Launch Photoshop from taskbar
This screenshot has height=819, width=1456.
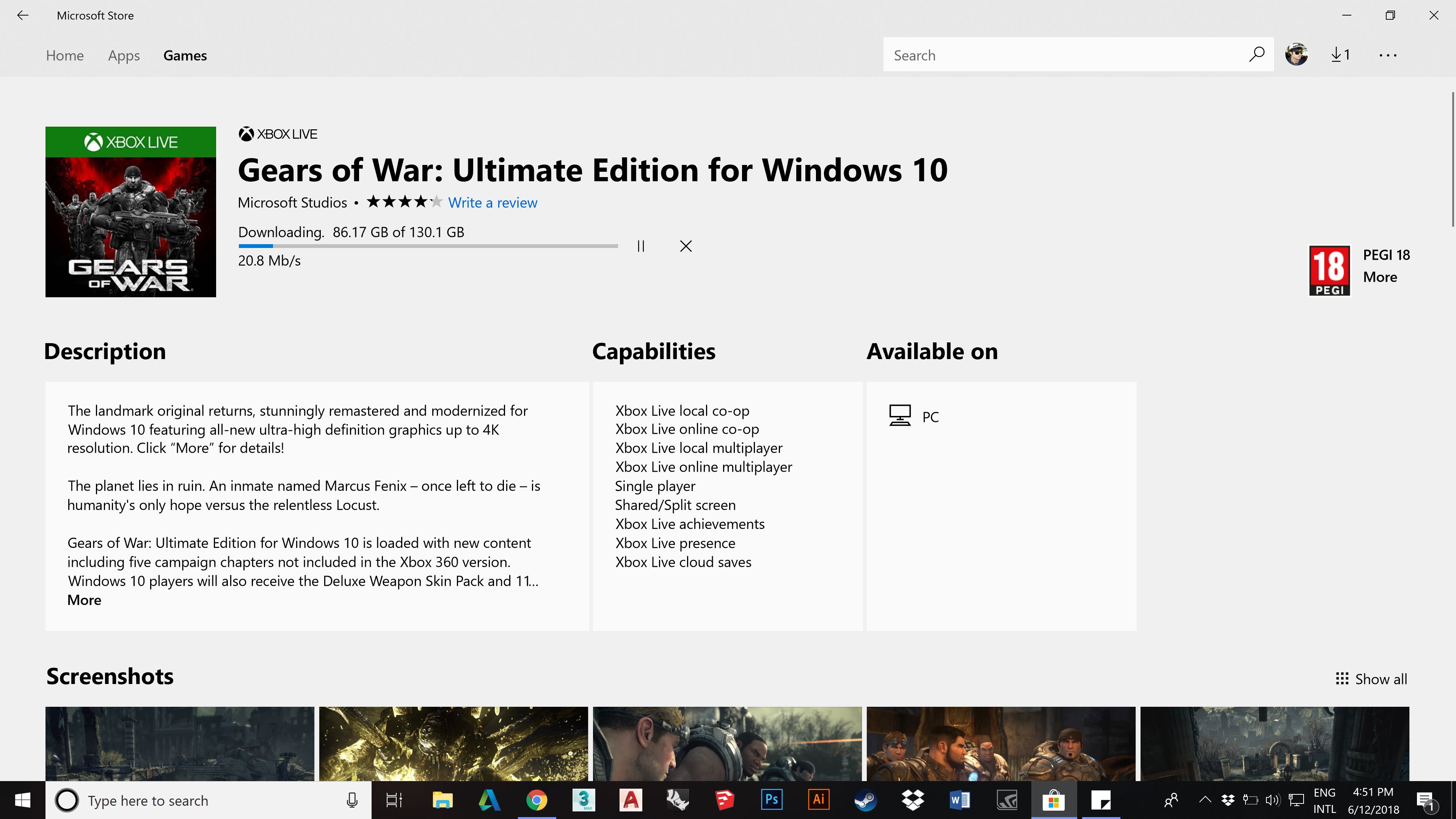(x=772, y=800)
